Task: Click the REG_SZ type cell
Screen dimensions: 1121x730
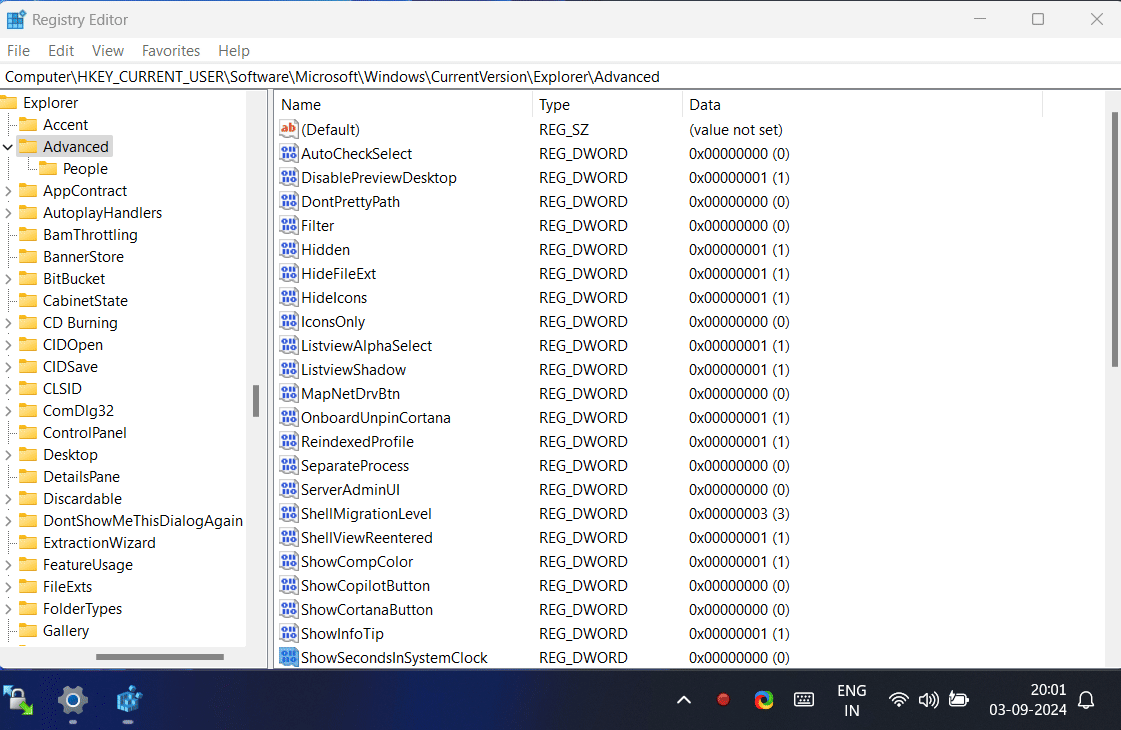Action: 563,129
